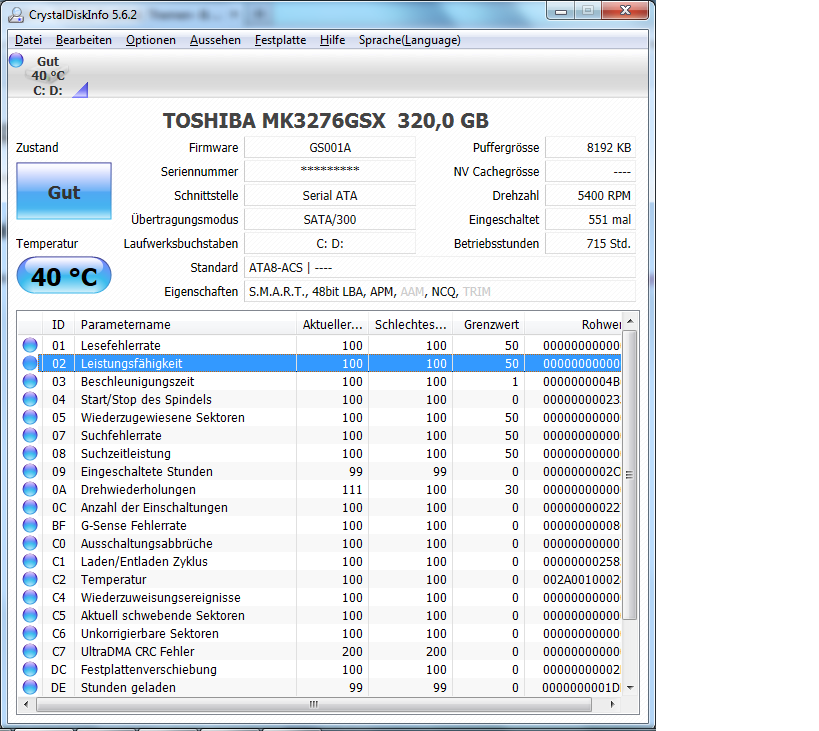Click the Schnittstelle field Serial ATA
The height and width of the screenshot is (731, 819).
pyautogui.click(x=330, y=195)
